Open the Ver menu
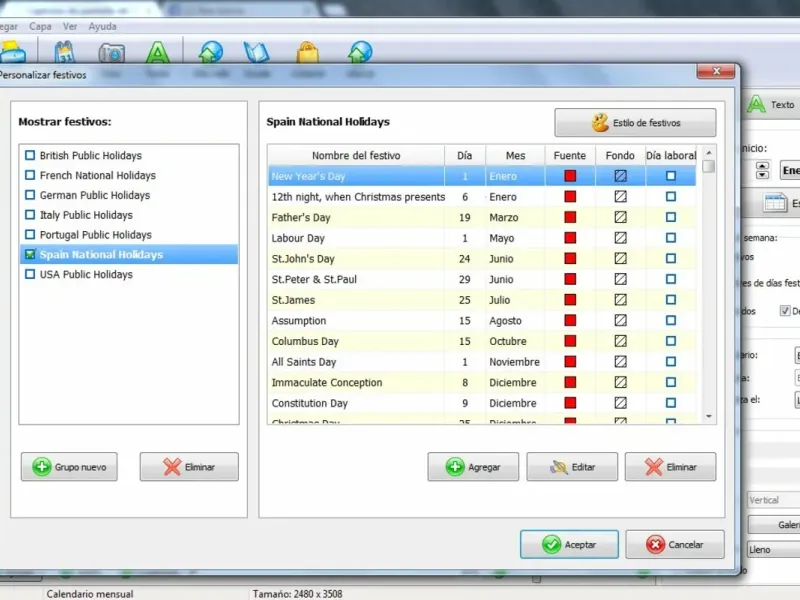Screen dimensions: 800x600 click(x=70, y=27)
